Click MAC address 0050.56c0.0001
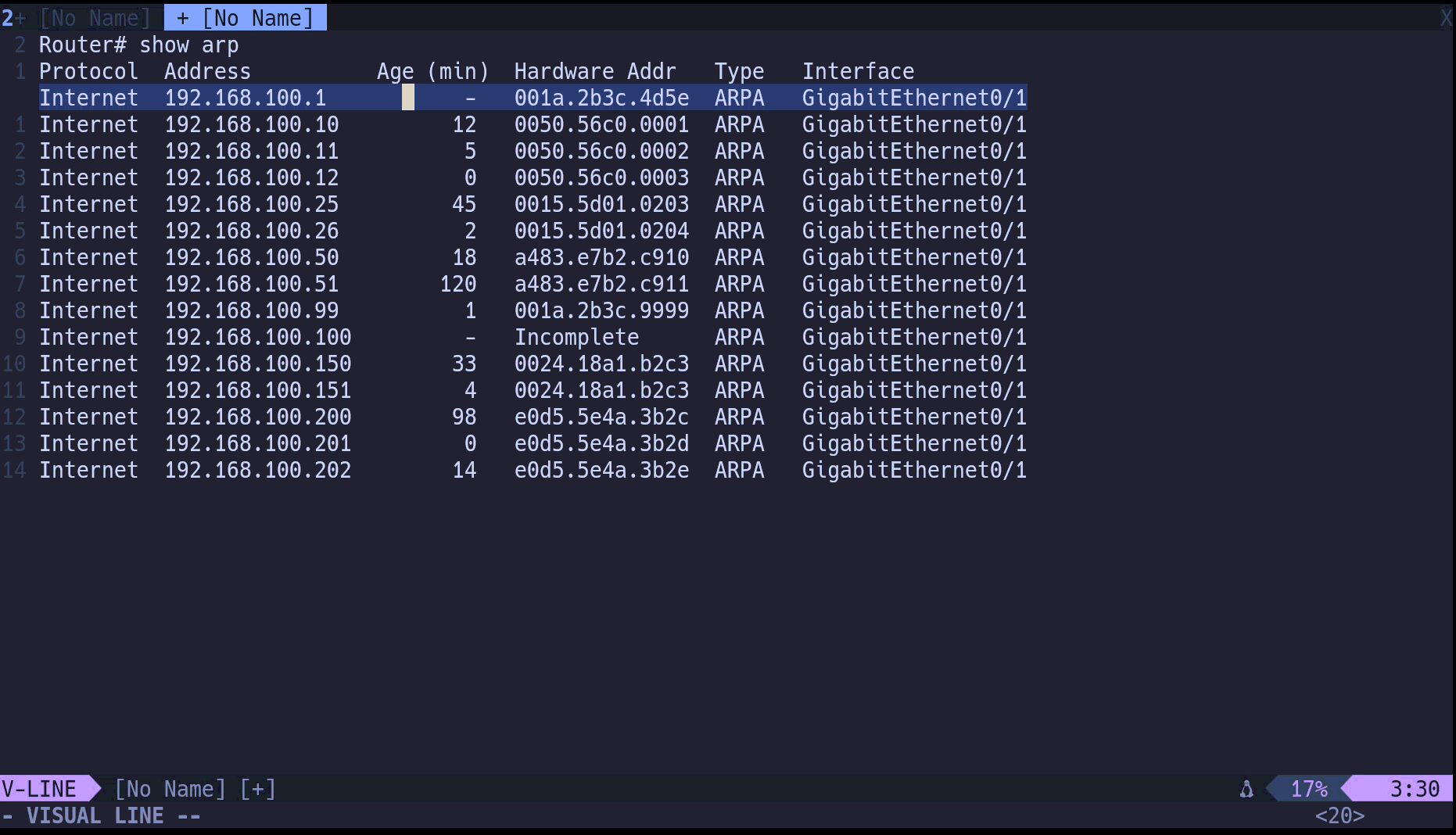Image resolution: width=1456 pixels, height=835 pixels. (x=601, y=124)
